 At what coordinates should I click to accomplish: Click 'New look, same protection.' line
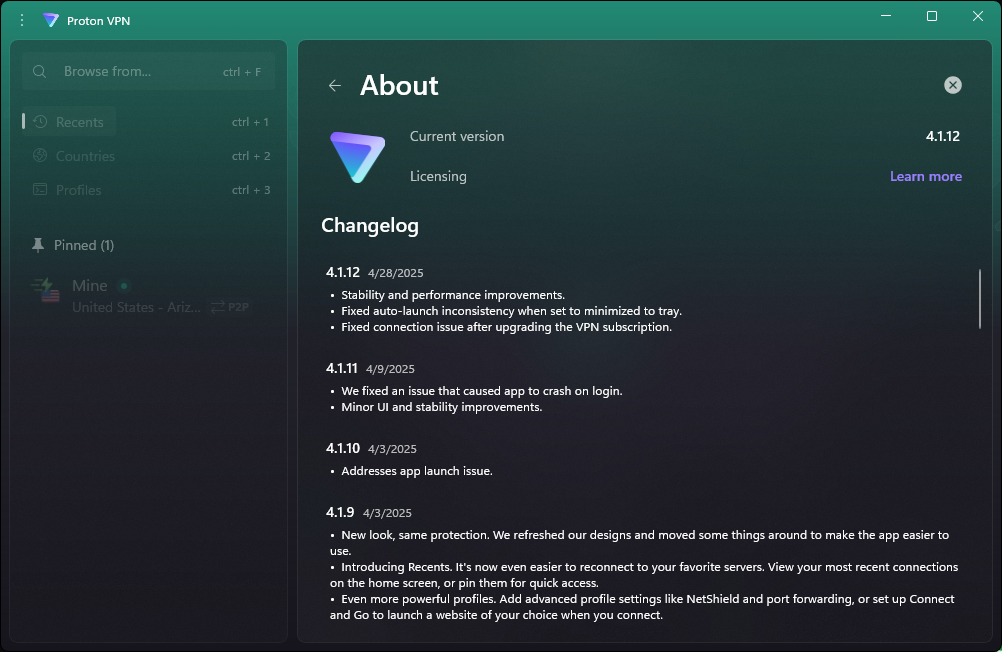pyautogui.click(x=640, y=543)
